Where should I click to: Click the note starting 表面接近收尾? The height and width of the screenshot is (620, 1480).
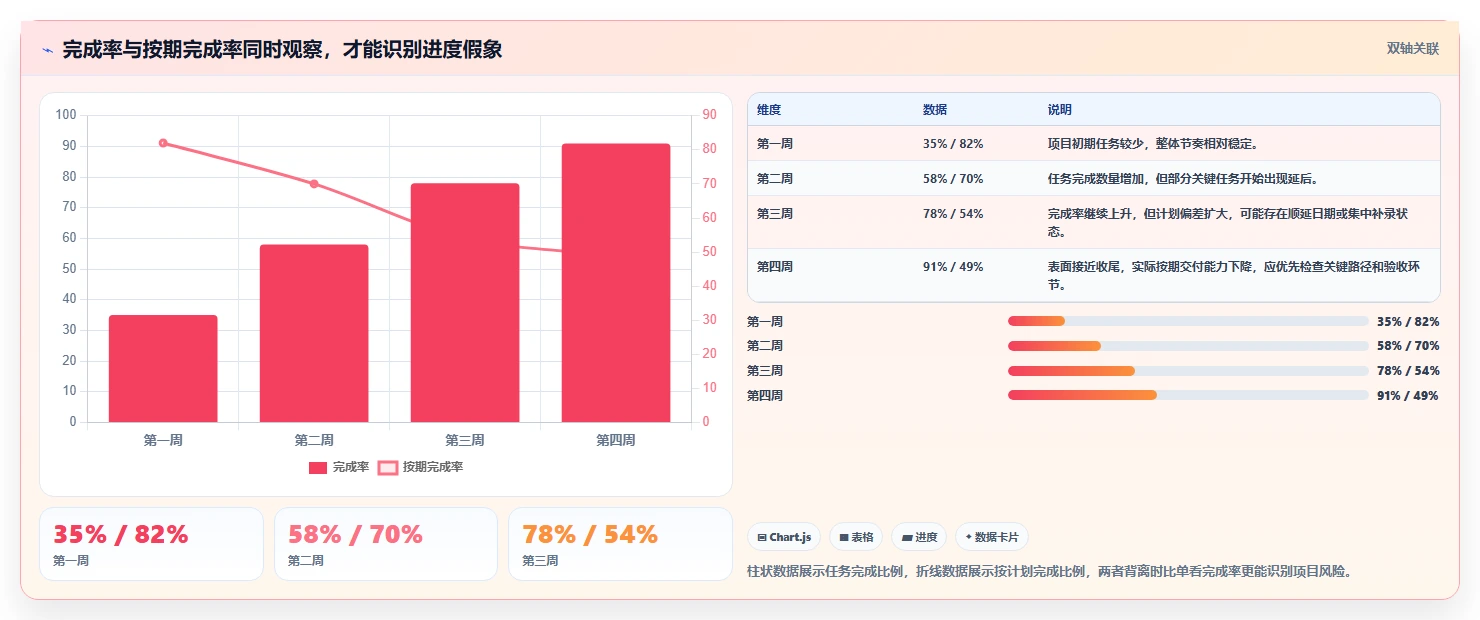pyautogui.click(x=1234, y=275)
